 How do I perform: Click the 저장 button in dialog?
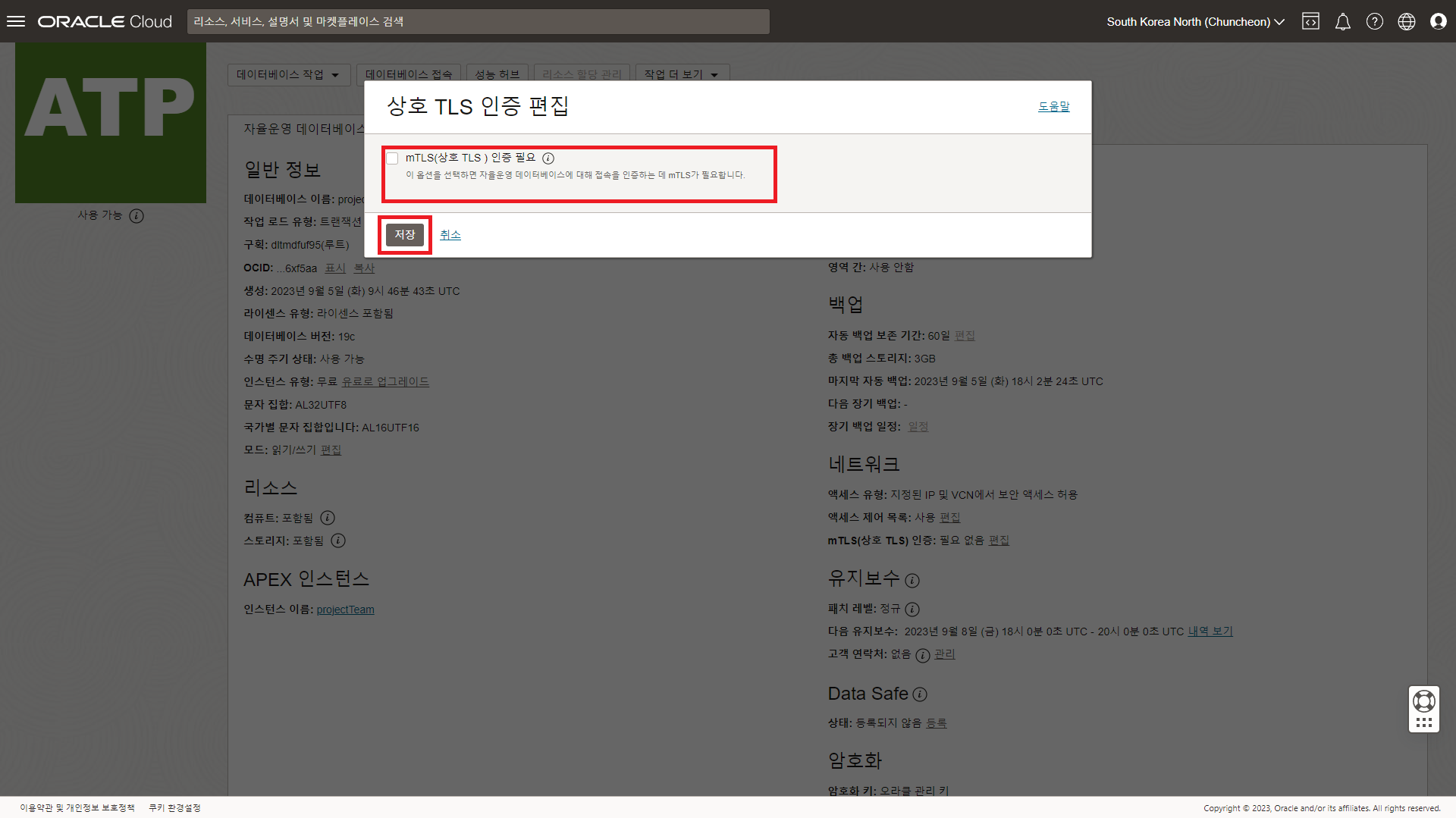[x=405, y=235]
